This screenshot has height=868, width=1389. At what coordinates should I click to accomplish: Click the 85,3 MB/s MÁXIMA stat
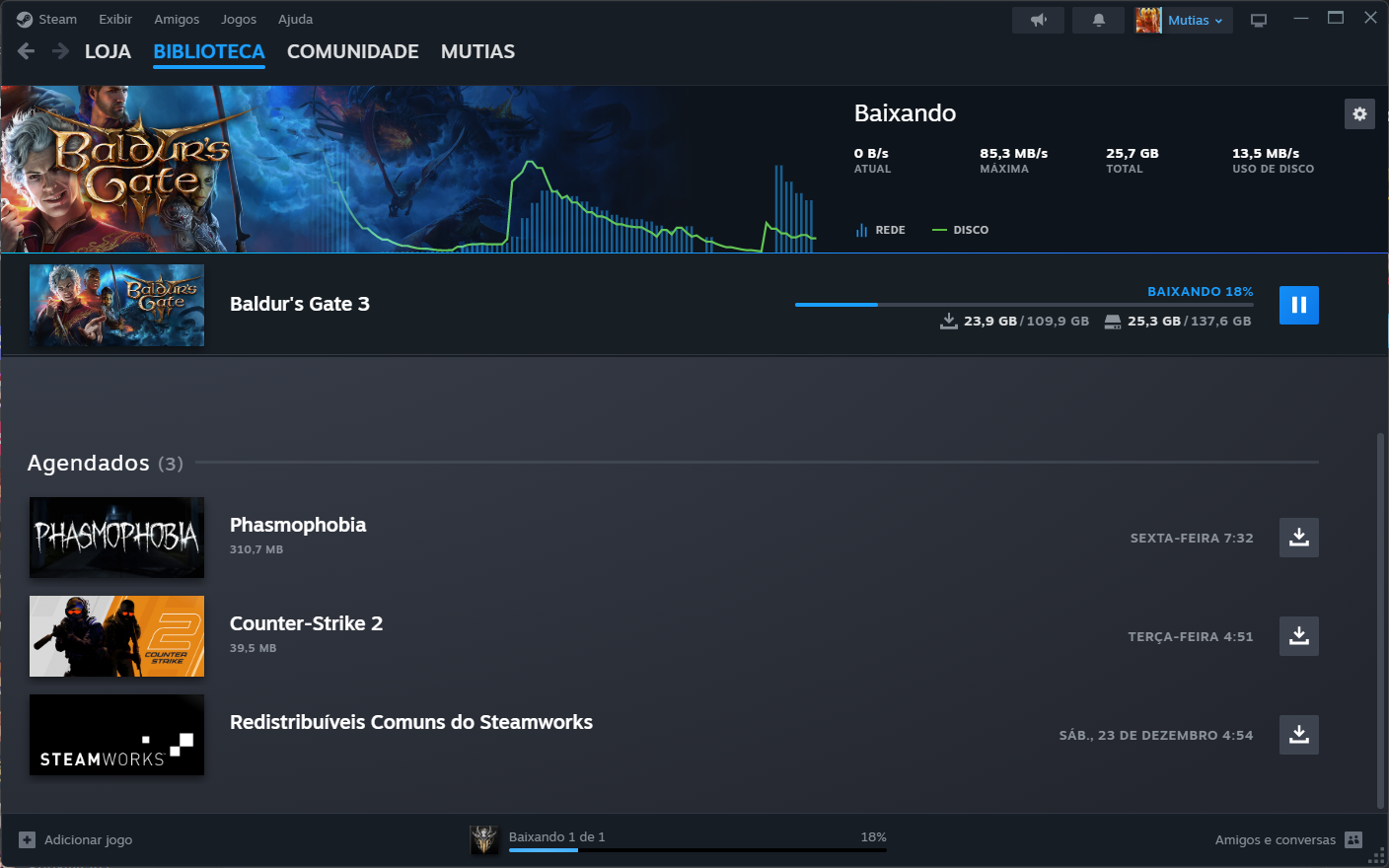[1014, 160]
